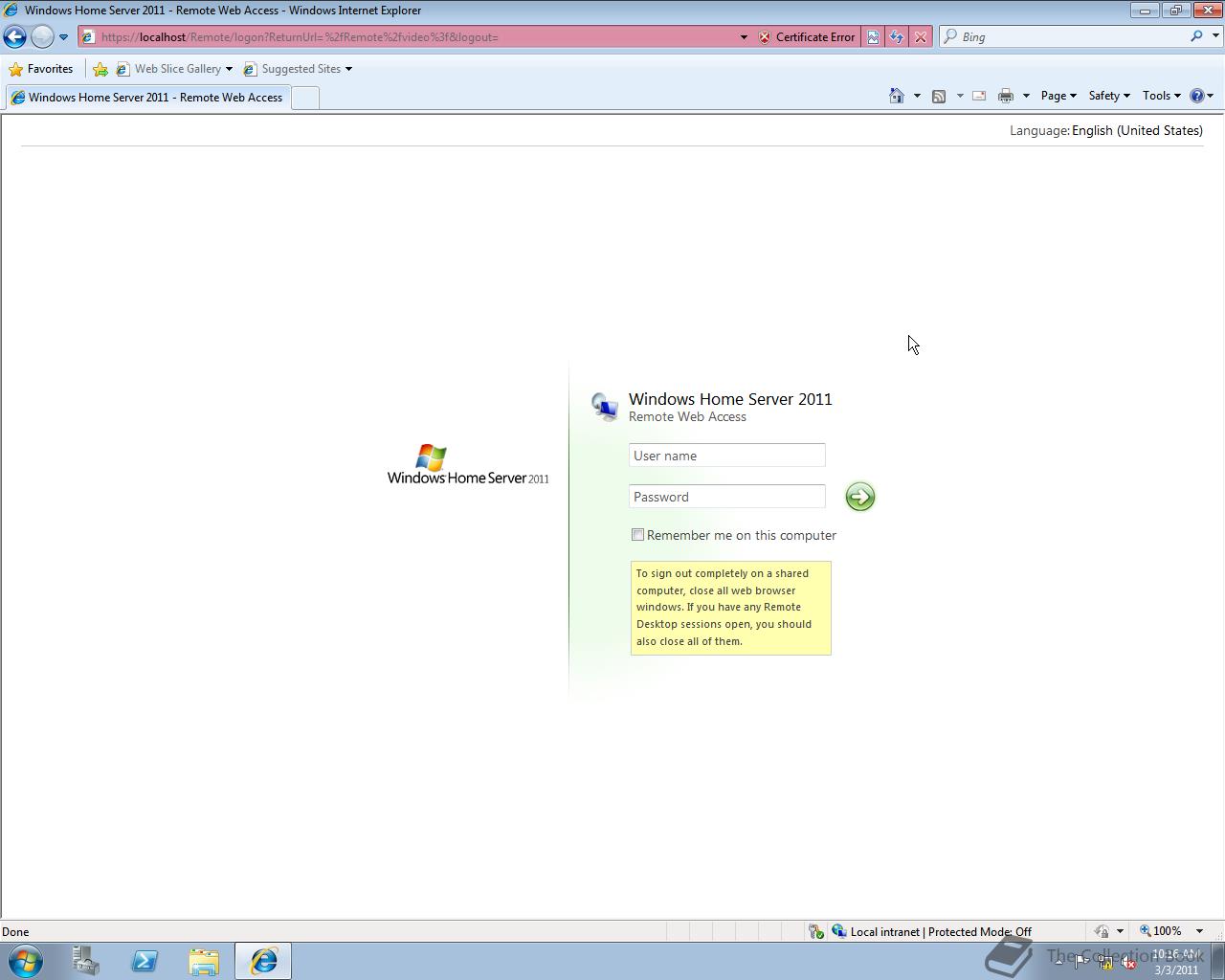
Task: Click the Read Mail envelope icon
Action: [x=979, y=96]
